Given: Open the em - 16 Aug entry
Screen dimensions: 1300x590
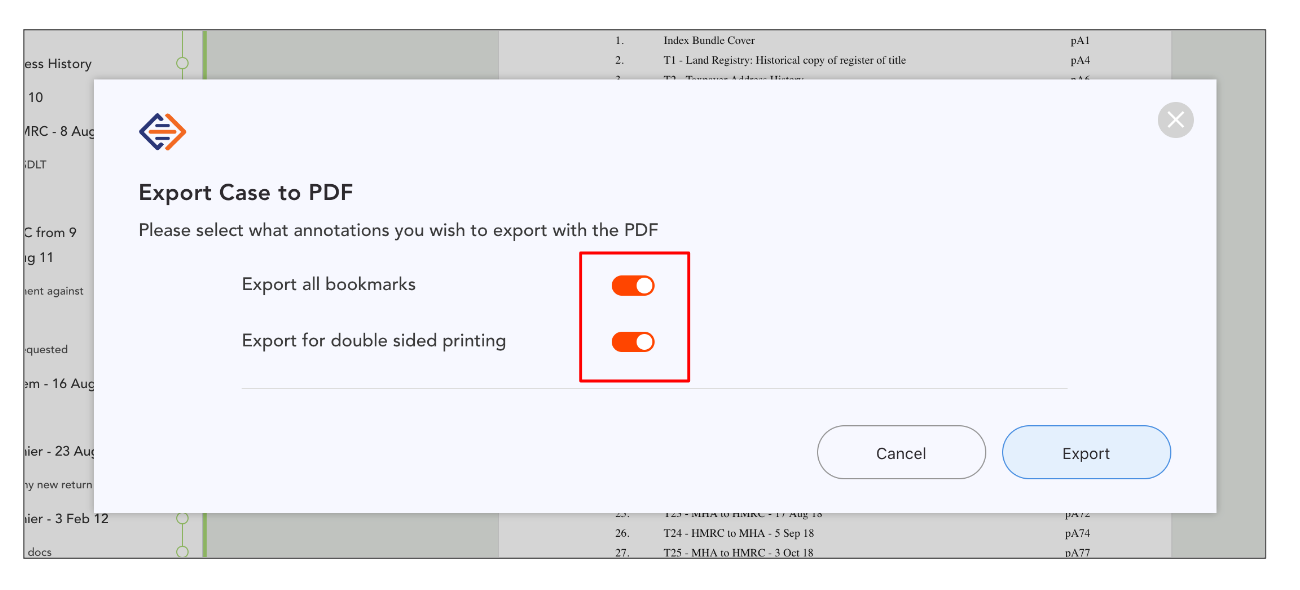Looking at the screenshot, I should click(59, 384).
